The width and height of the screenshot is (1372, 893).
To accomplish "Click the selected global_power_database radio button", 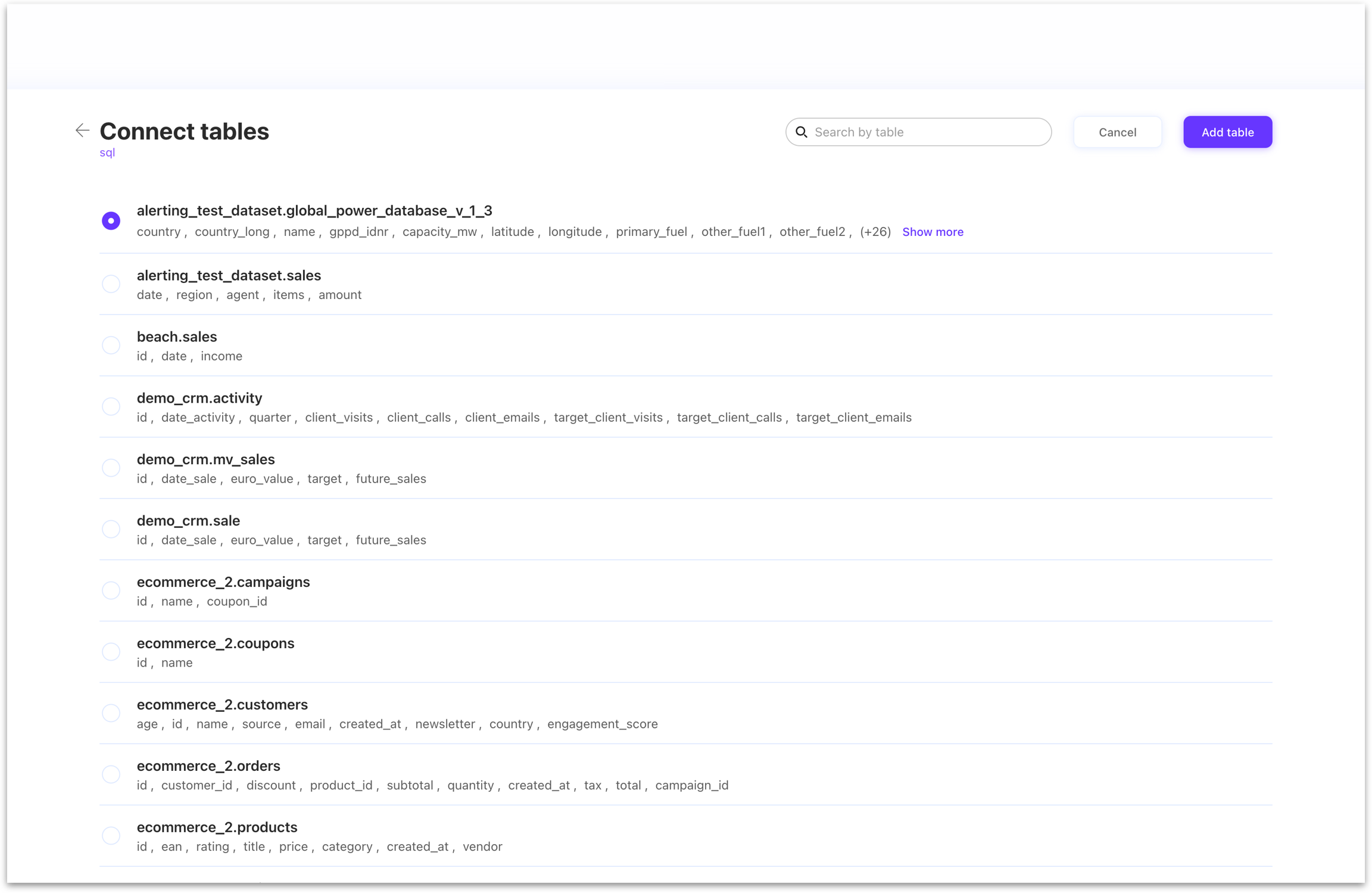I will click(111, 220).
